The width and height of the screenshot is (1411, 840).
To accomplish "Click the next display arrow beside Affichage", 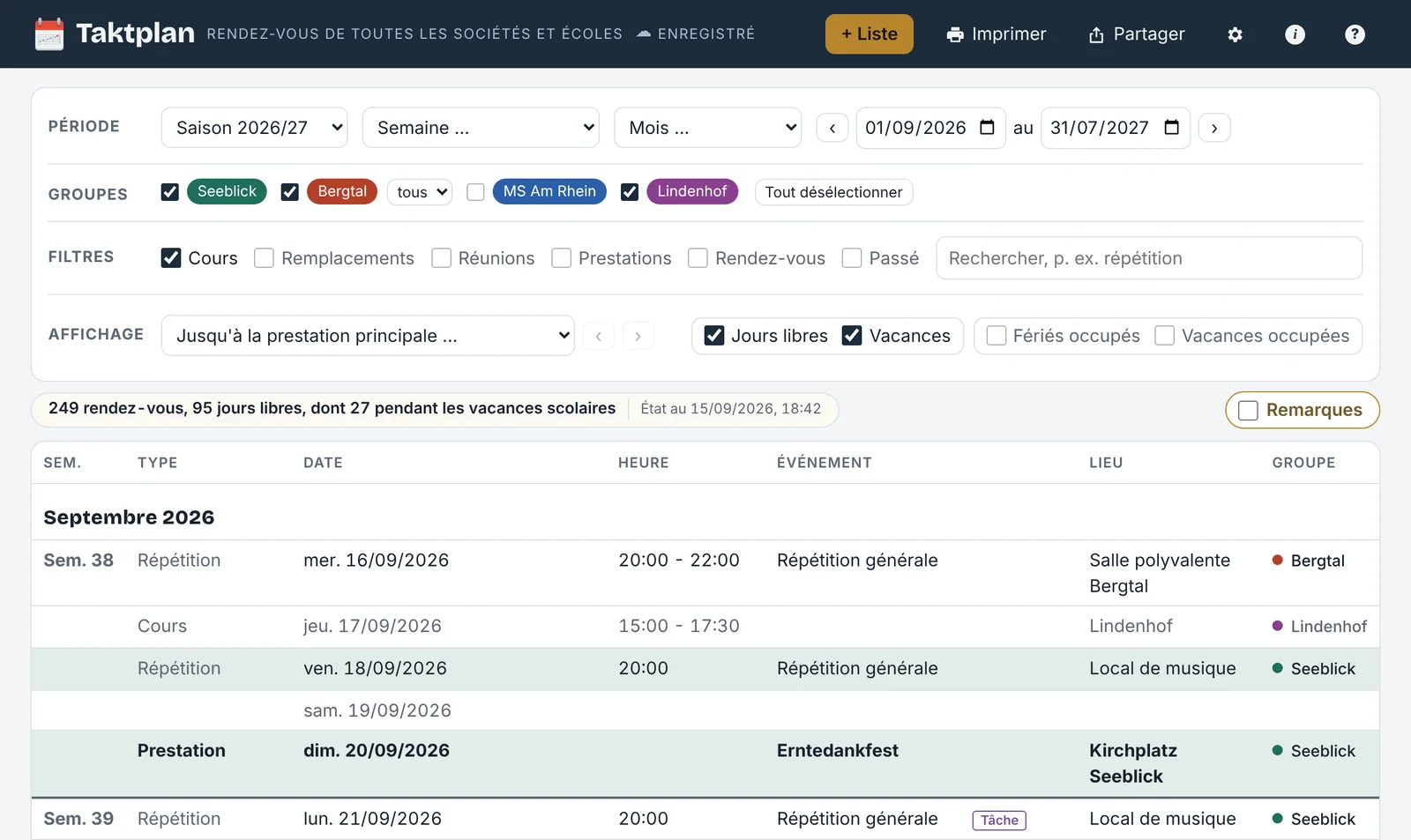I will click(x=638, y=336).
